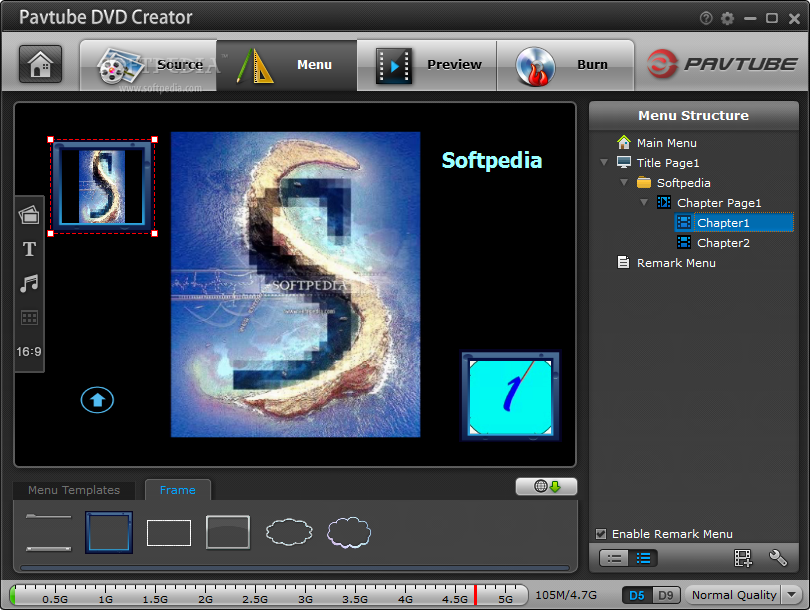Click the Softpedia title text on canvas
This screenshot has width=810, height=610.
point(492,161)
